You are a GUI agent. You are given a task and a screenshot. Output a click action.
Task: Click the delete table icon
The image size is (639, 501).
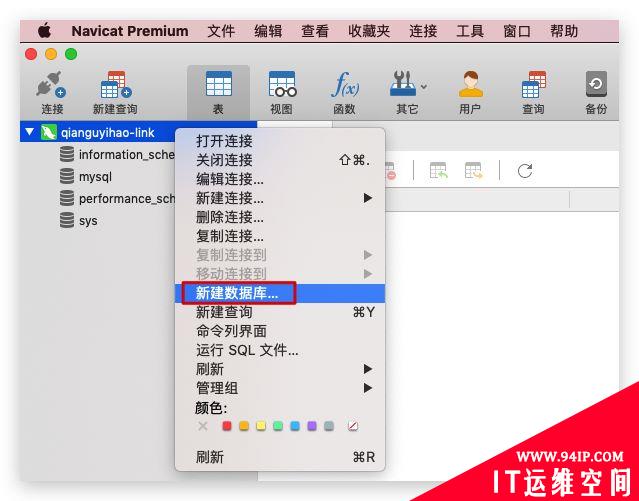[390, 171]
